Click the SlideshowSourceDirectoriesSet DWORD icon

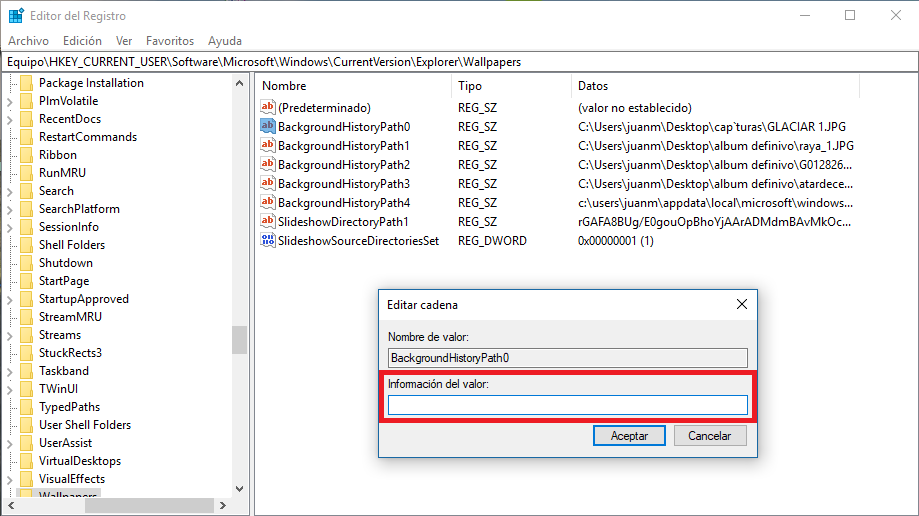(268, 240)
